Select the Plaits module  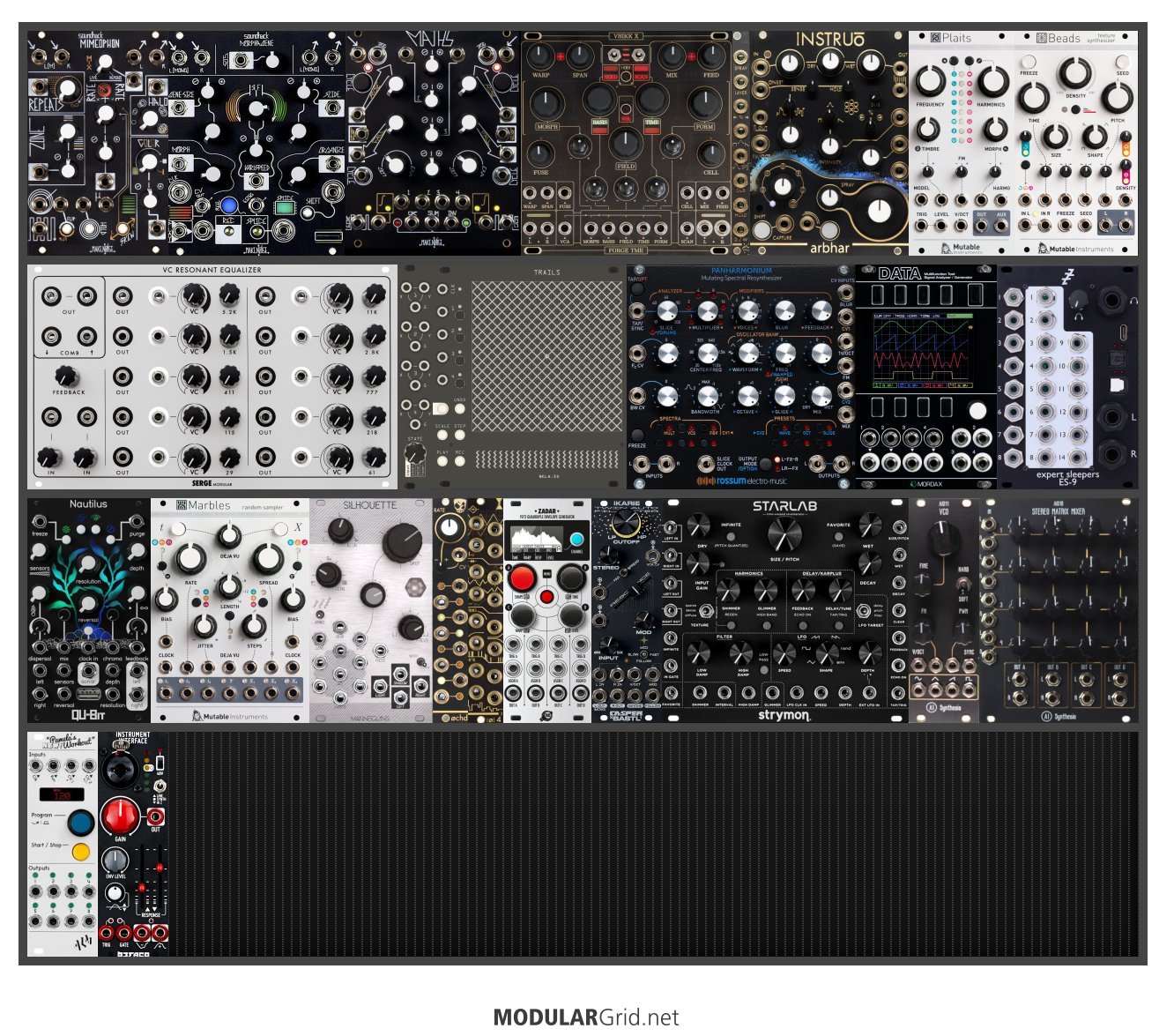pyautogui.click(x=962, y=144)
